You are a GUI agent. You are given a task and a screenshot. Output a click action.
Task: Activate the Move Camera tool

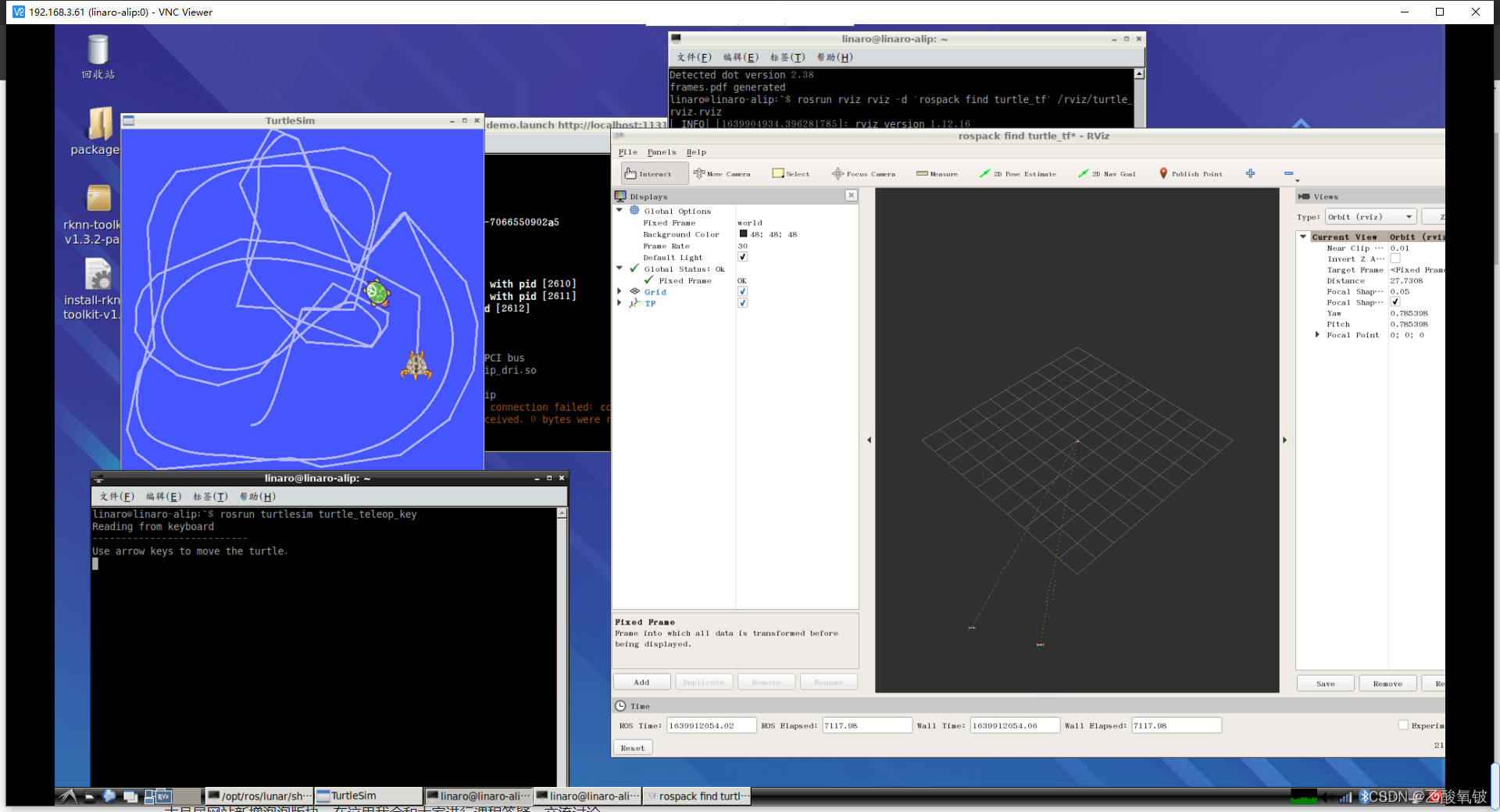click(x=722, y=173)
